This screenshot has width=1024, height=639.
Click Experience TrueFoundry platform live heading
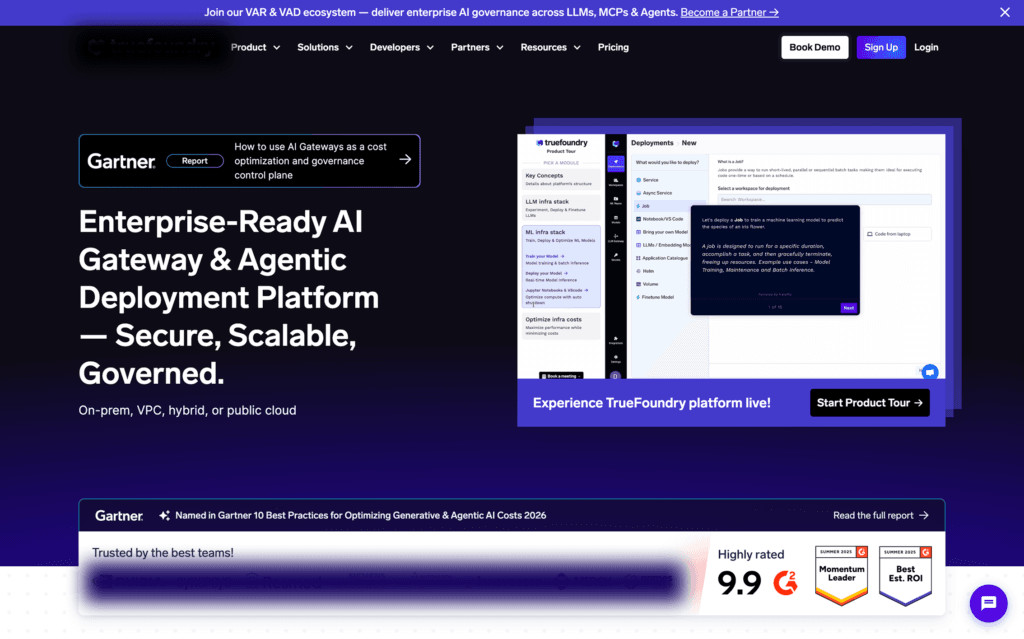coord(652,403)
